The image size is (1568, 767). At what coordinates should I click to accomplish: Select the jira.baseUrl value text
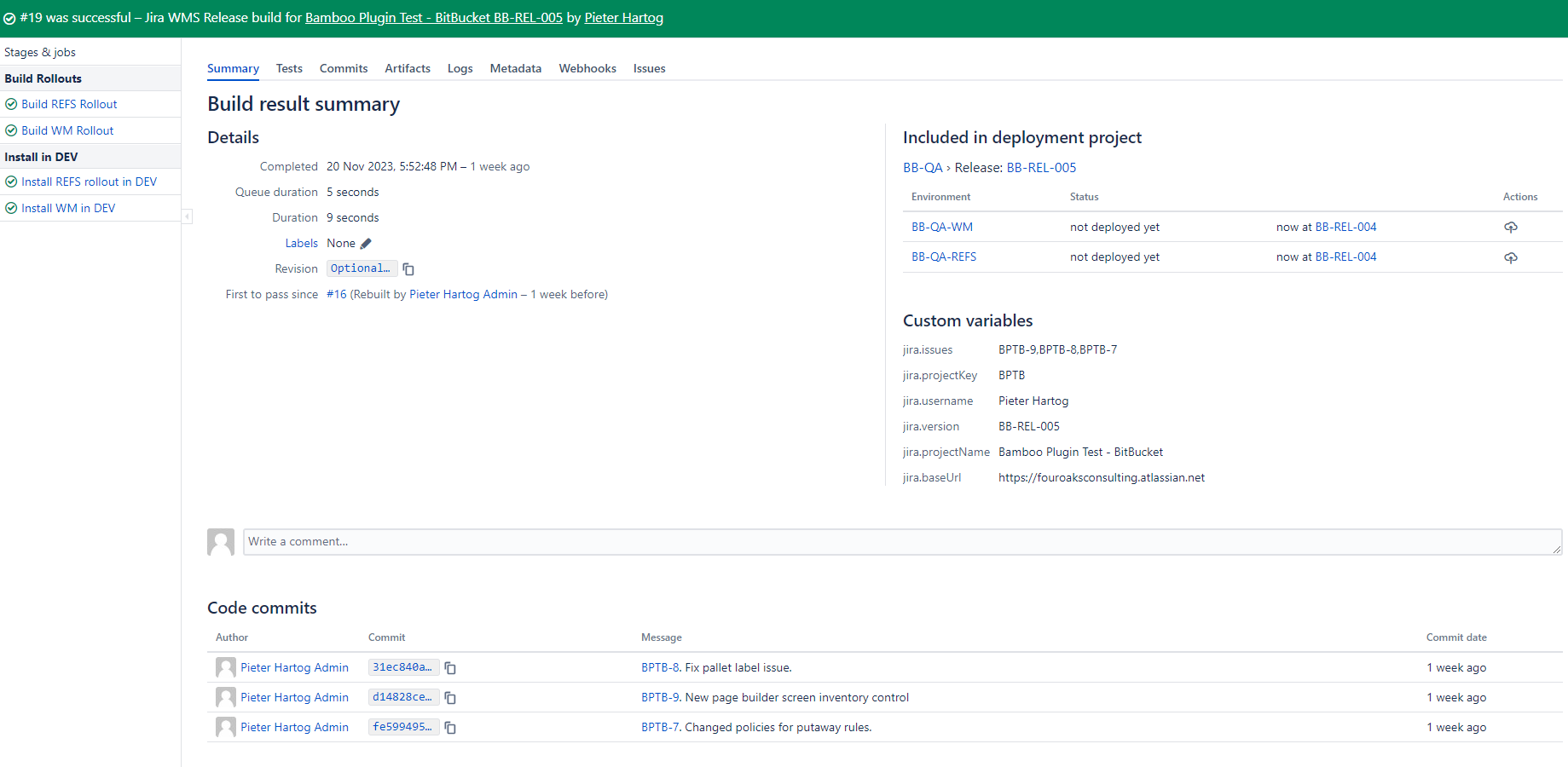[1102, 477]
